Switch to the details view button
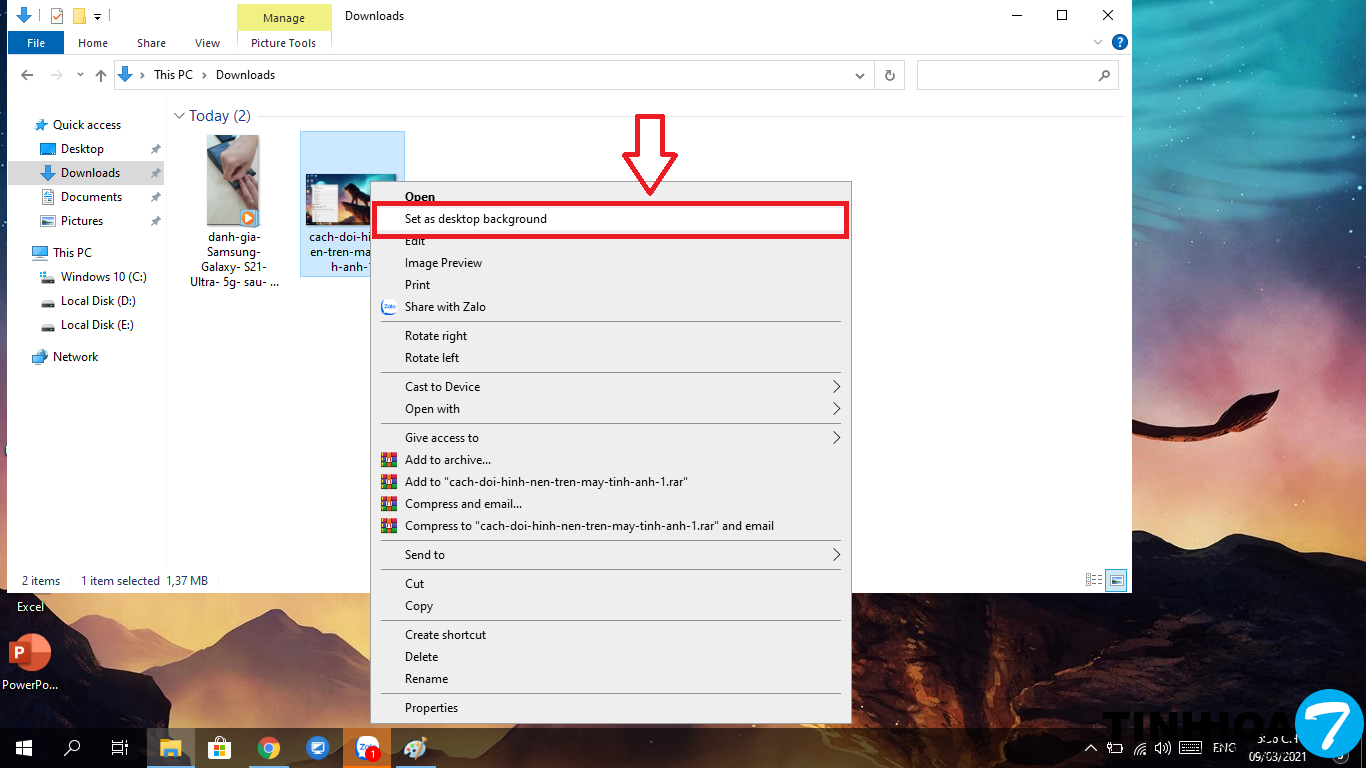Image resolution: width=1366 pixels, height=768 pixels. pyautogui.click(x=1094, y=580)
